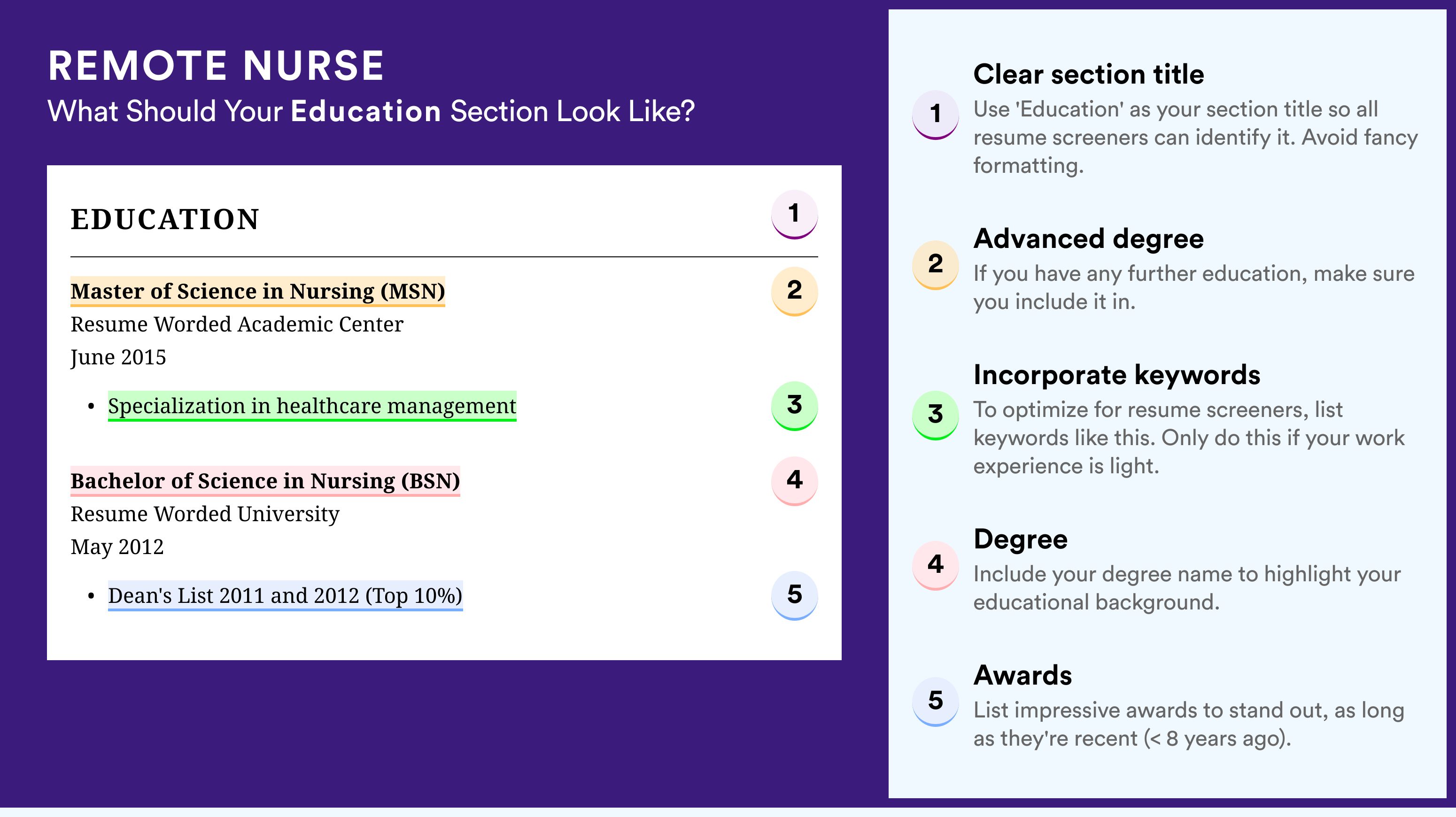Click the green Specialization in healthcare management highlight
The image size is (1456, 817).
(312, 406)
